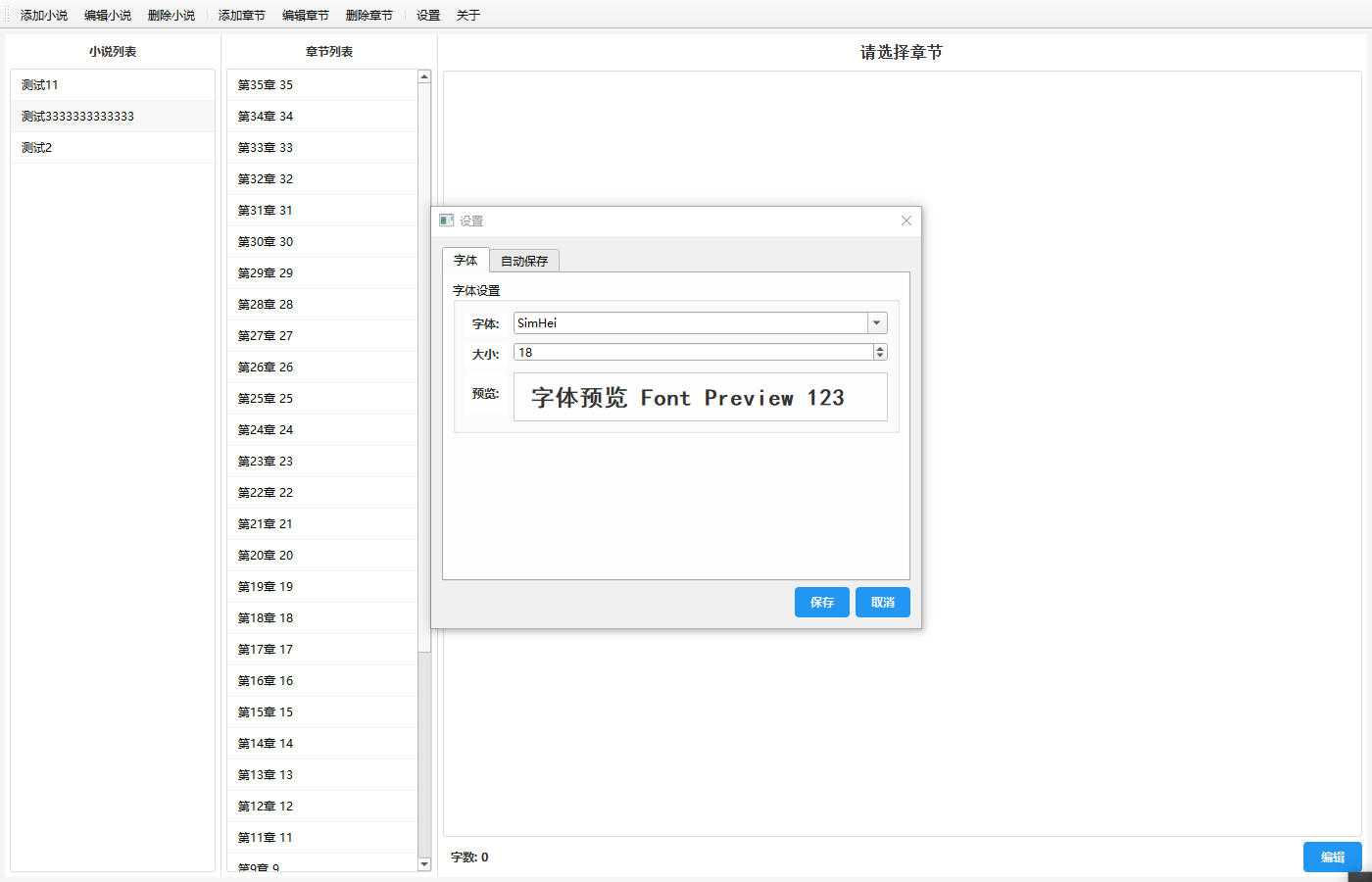Select the 字体 tab

(465, 260)
